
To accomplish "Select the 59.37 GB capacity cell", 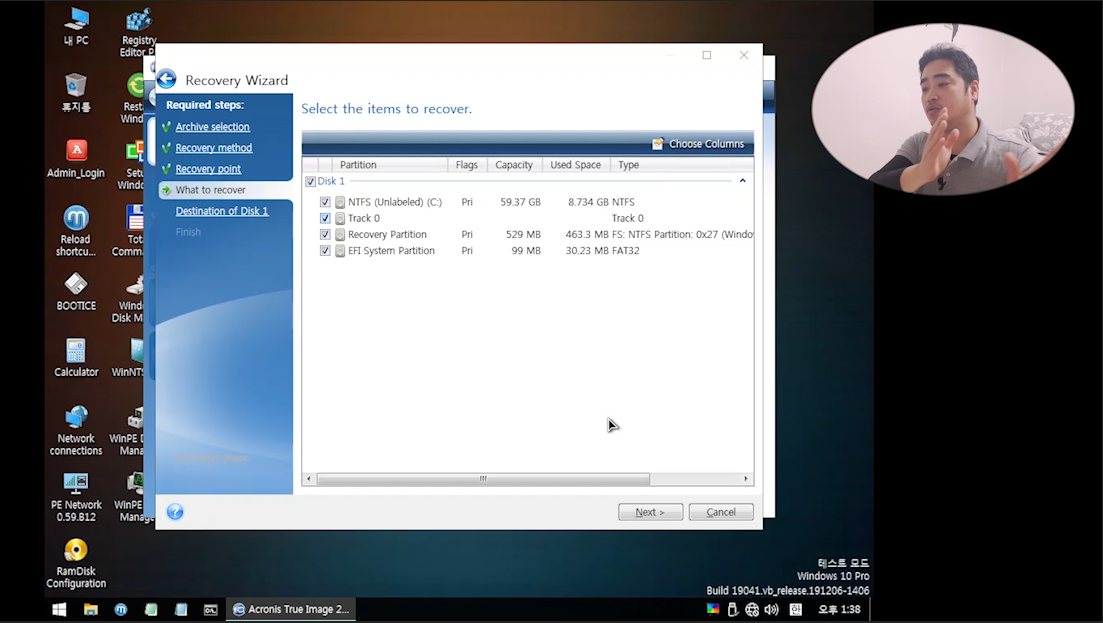I will pyautogui.click(x=521, y=202).
